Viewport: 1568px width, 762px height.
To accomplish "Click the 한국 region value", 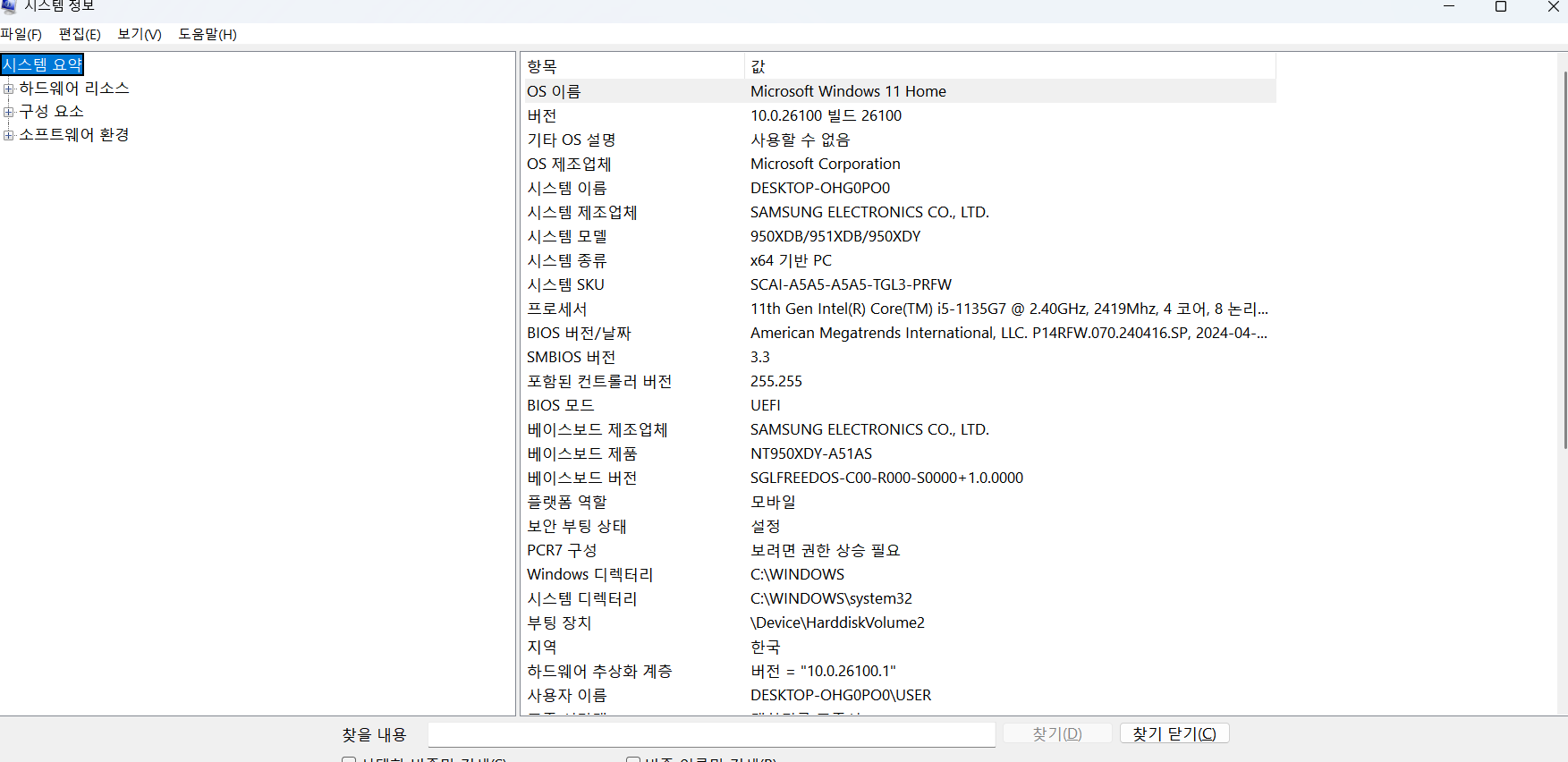I will pyautogui.click(x=766, y=647).
